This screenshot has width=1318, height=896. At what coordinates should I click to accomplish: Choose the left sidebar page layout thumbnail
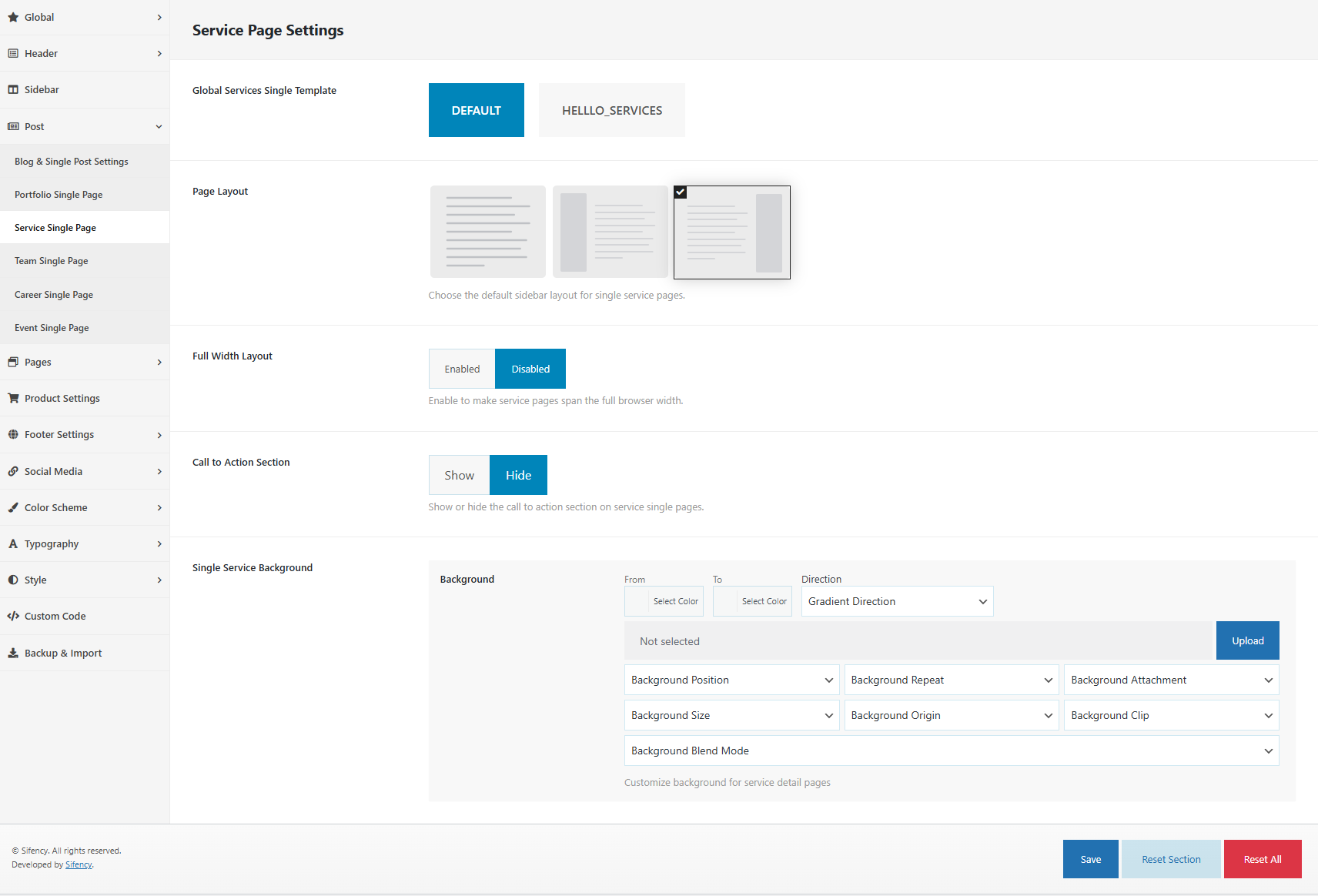pyautogui.click(x=610, y=232)
